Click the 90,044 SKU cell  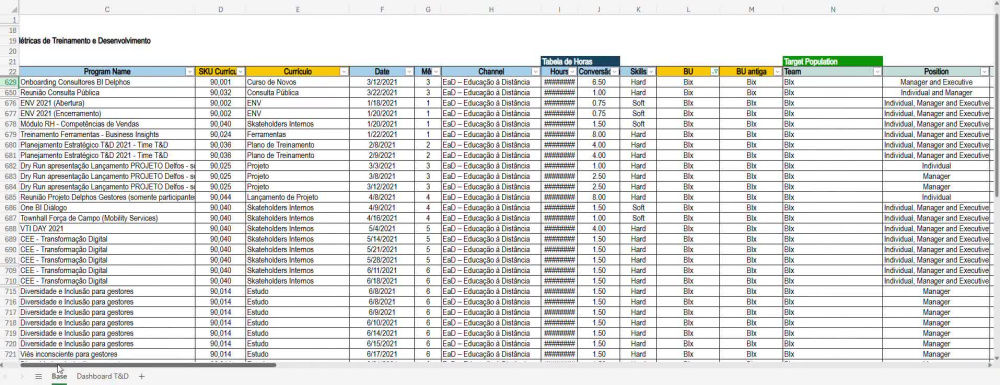coord(221,198)
